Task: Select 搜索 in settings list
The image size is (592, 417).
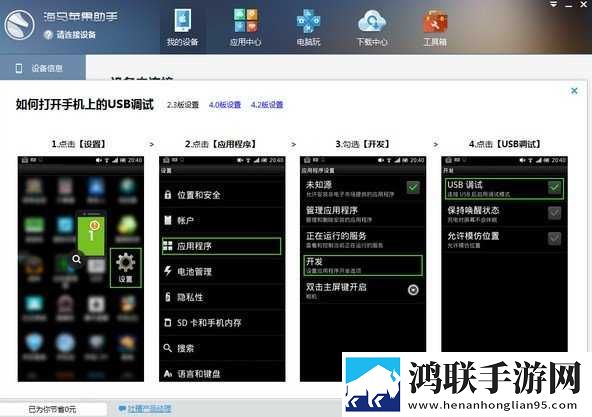Action: click(x=222, y=348)
